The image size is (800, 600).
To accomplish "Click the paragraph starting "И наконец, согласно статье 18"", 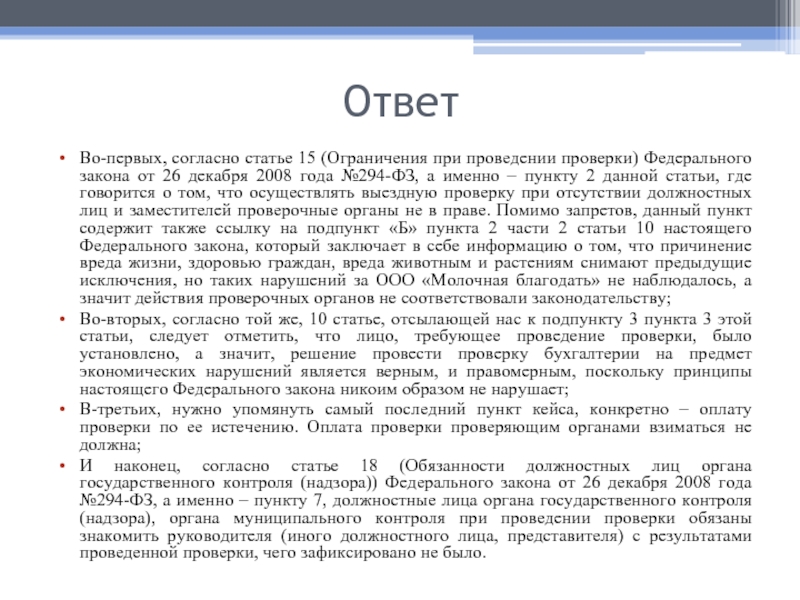I will (x=415, y=509).
